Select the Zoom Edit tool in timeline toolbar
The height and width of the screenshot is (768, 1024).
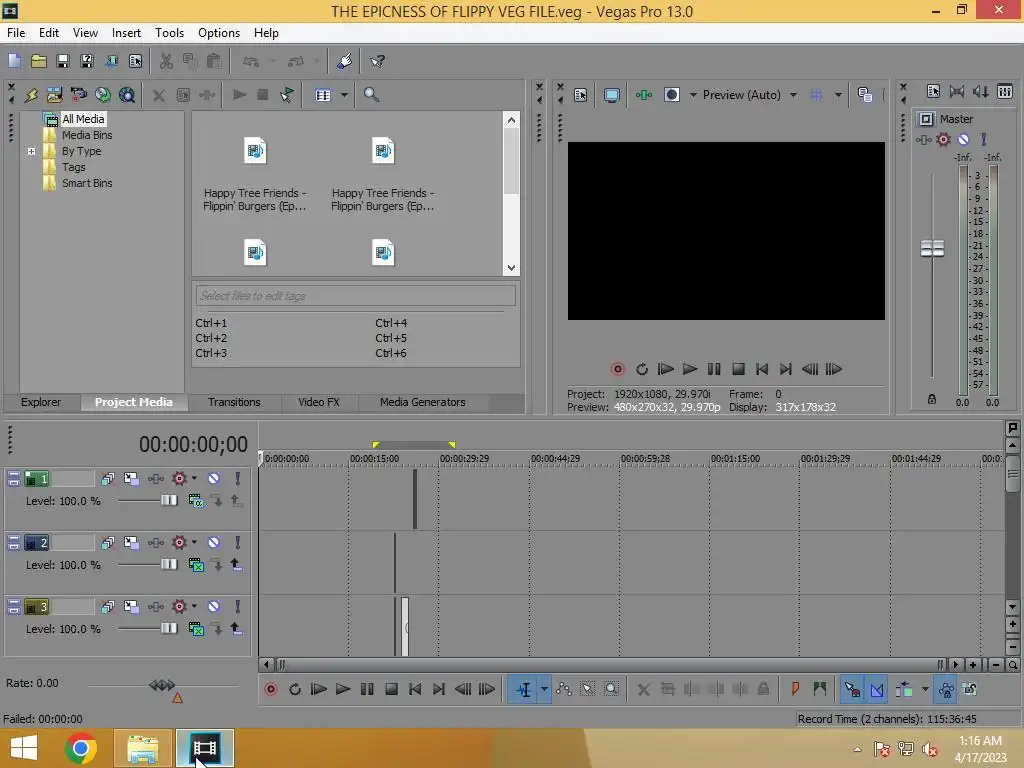point(611,689)
